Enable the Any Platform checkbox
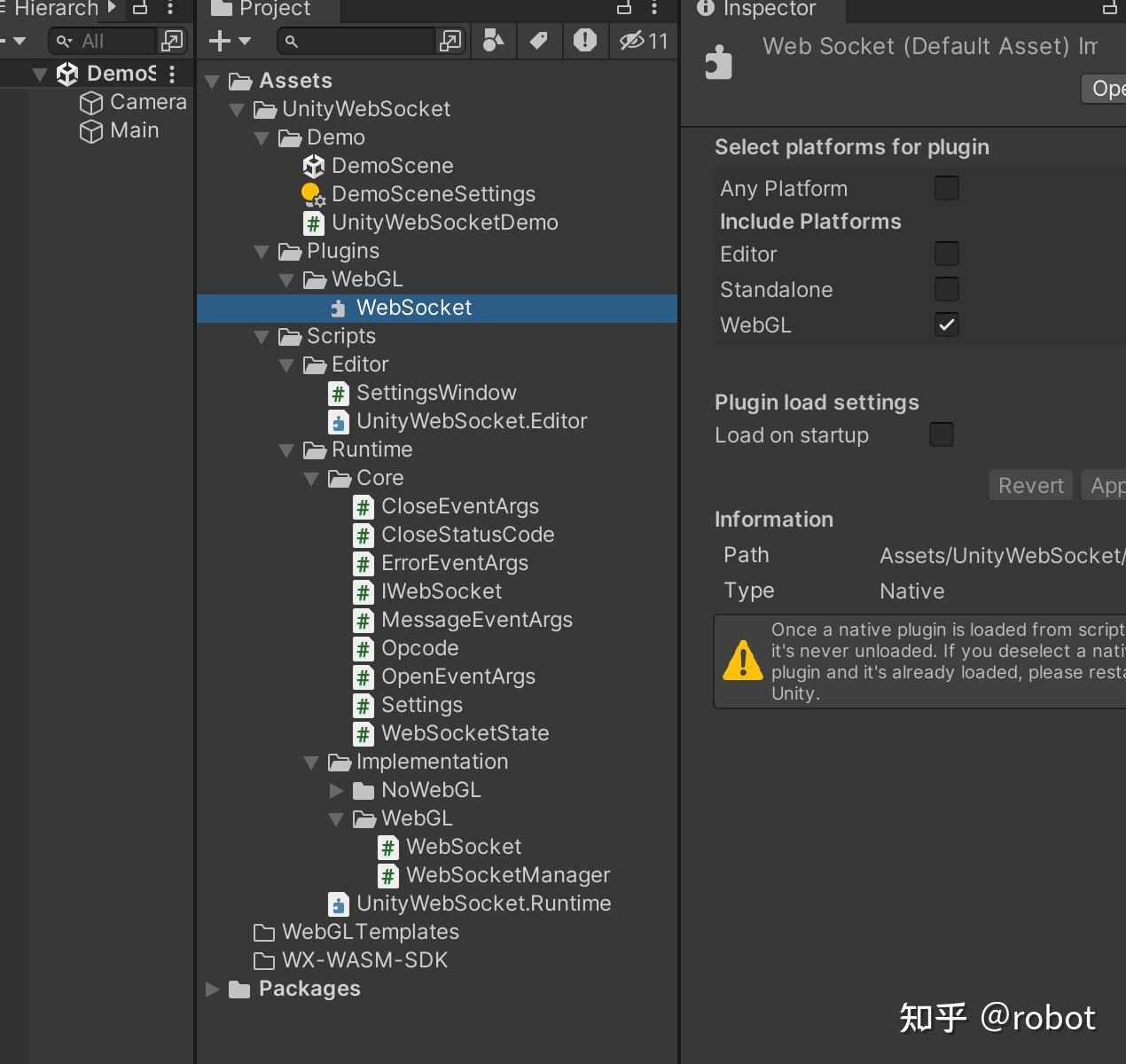The height and width of the screenshot is (1064, 1126). pyautogui.click(x=947, y=188)
